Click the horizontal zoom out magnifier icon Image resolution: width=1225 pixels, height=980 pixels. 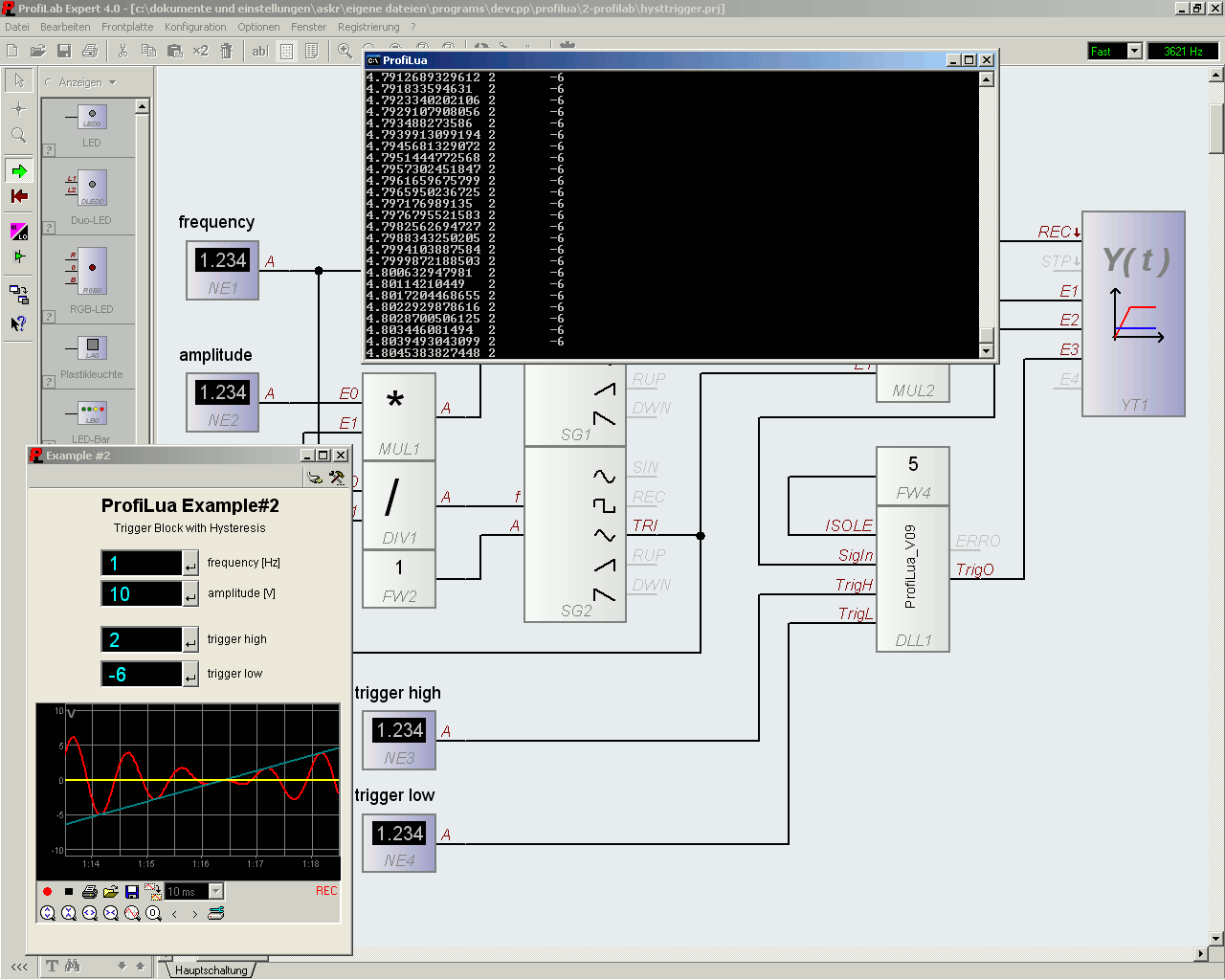pos(111,913)
